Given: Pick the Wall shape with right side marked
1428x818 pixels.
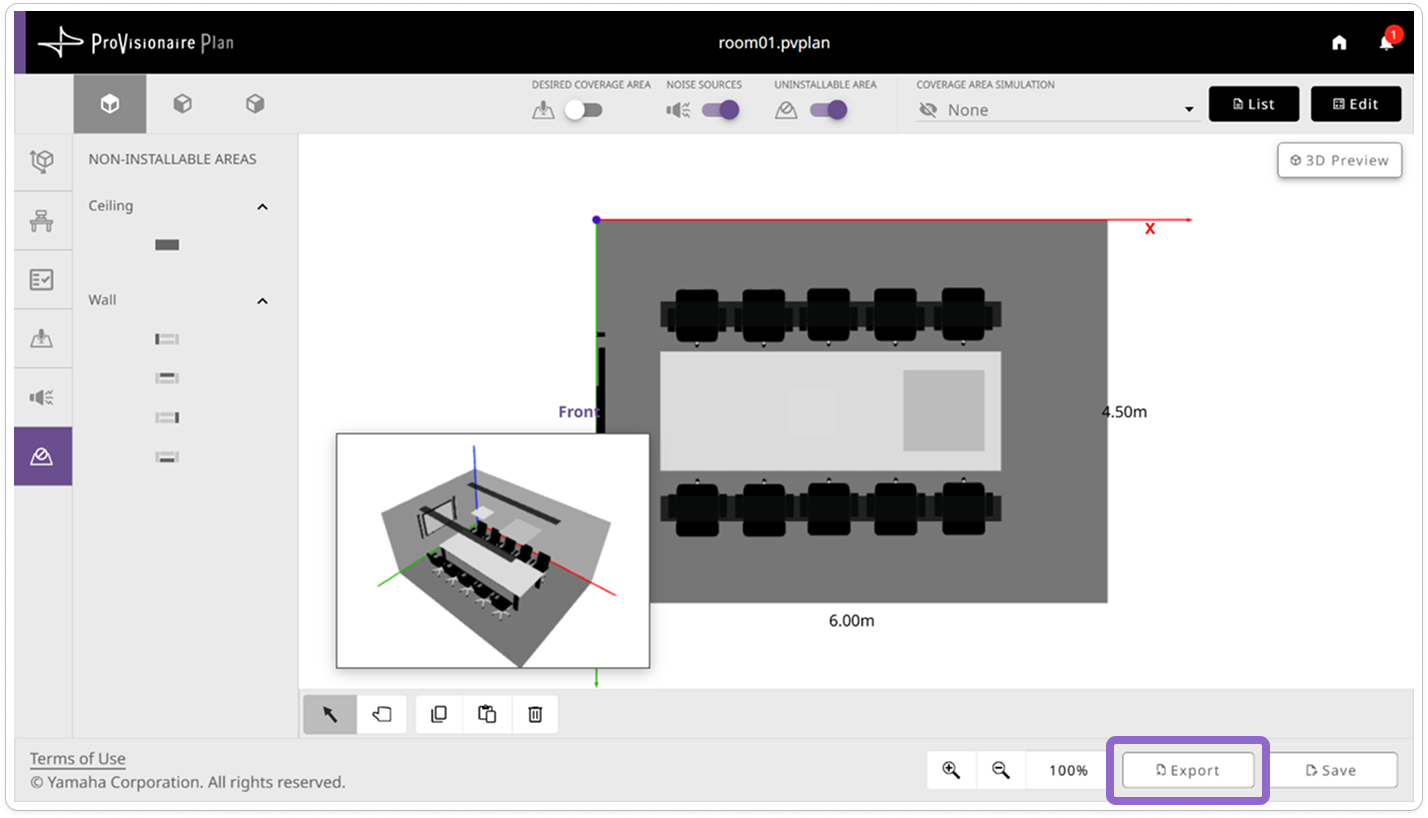Looking at the screenshot, I should coord(167,417).
